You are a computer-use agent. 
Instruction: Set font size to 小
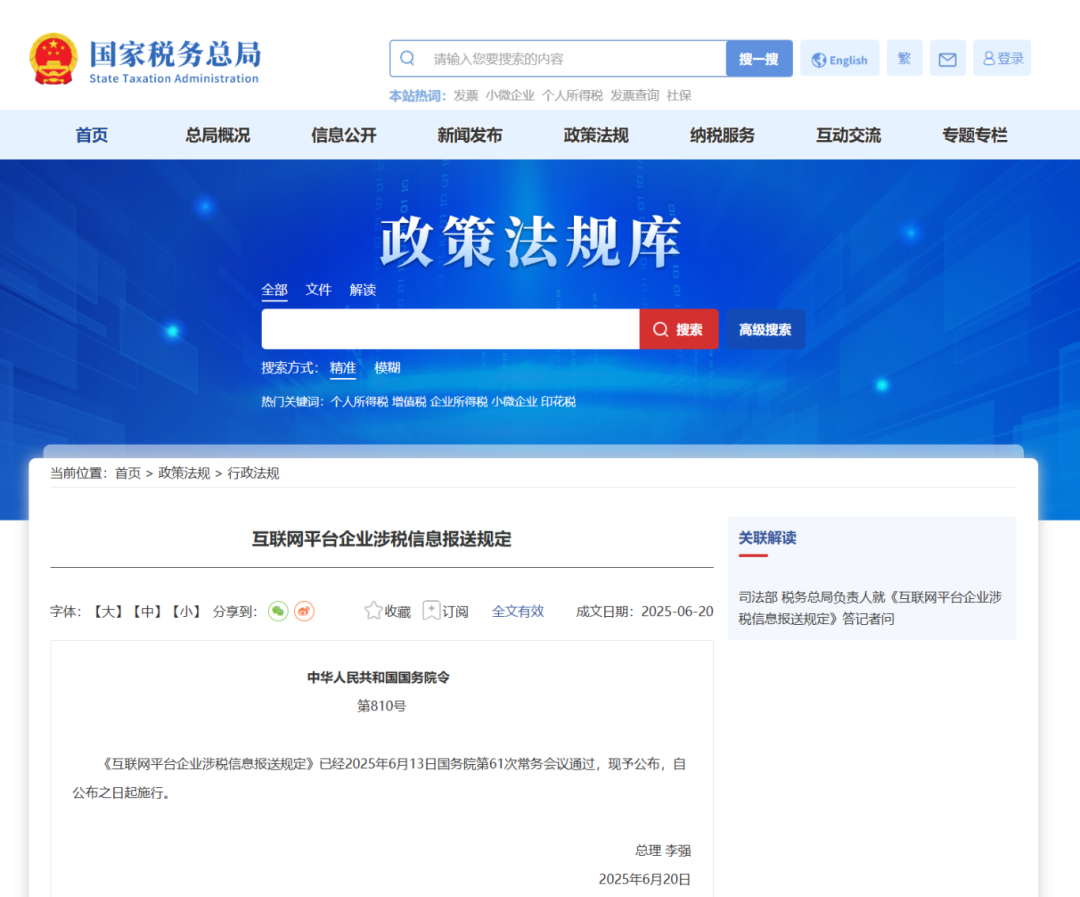pyautogui.click(x=186, y=611)
